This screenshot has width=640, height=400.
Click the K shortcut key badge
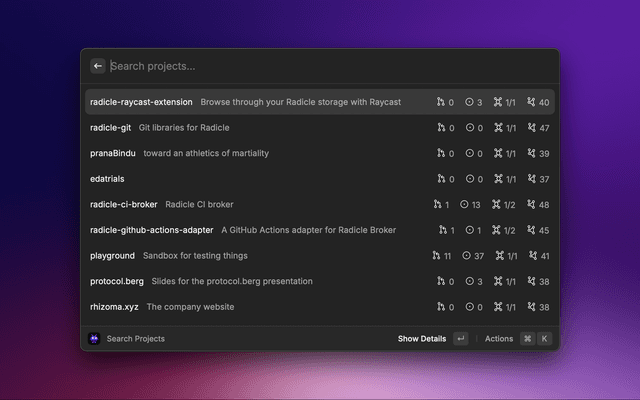[545, 339]
